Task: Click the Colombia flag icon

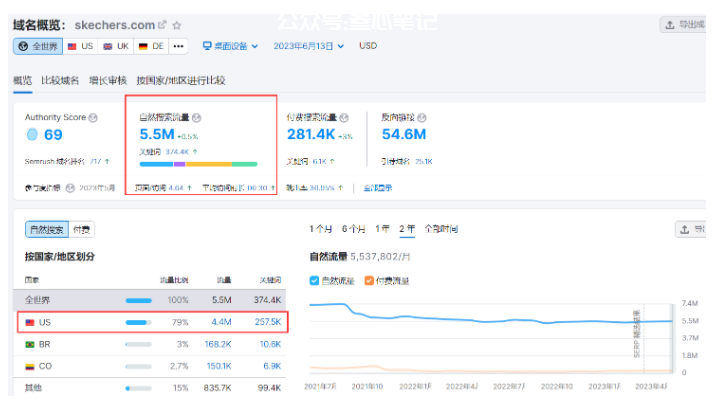Action: coord(30,366)
